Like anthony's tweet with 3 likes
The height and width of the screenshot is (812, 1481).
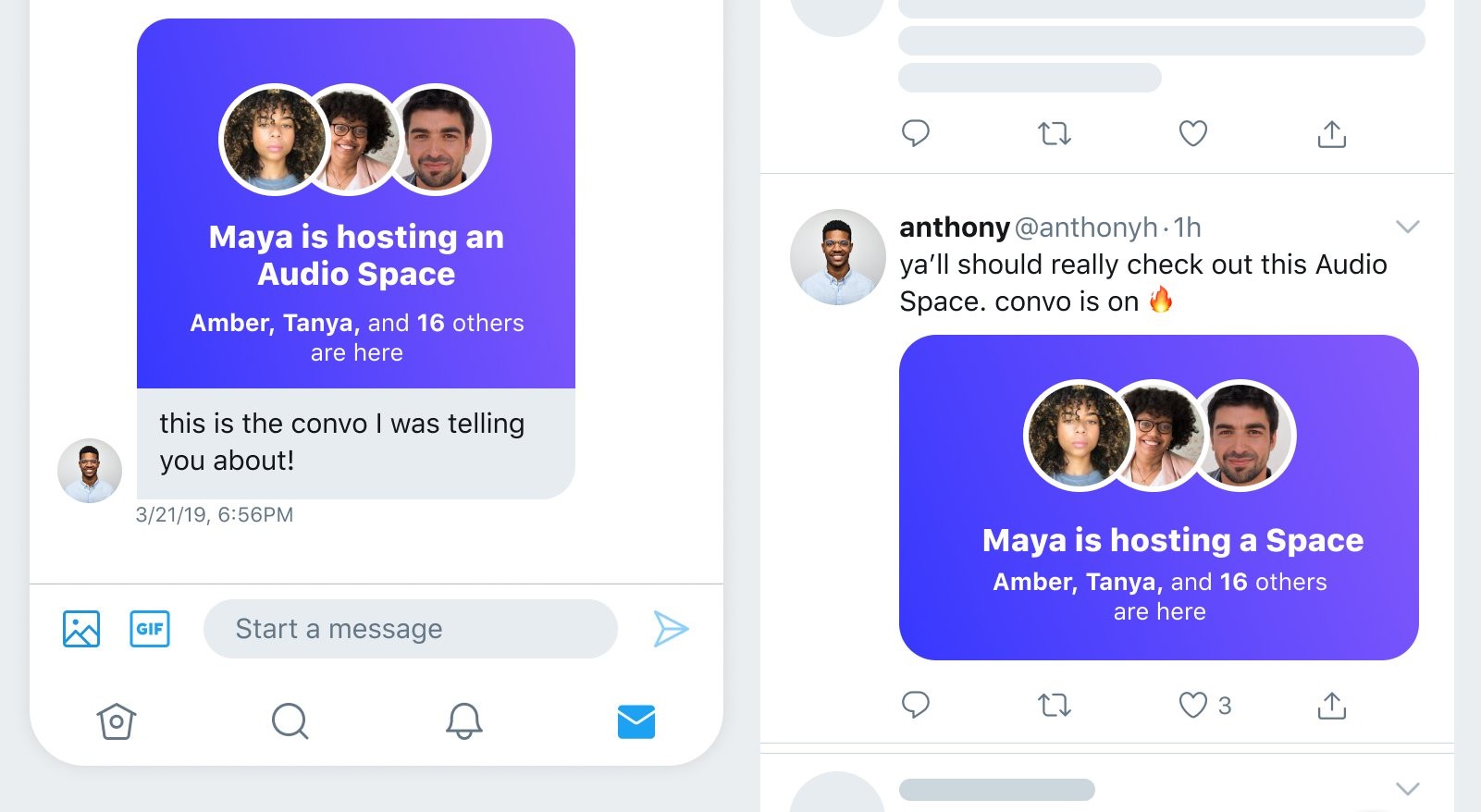[1193, 706]
